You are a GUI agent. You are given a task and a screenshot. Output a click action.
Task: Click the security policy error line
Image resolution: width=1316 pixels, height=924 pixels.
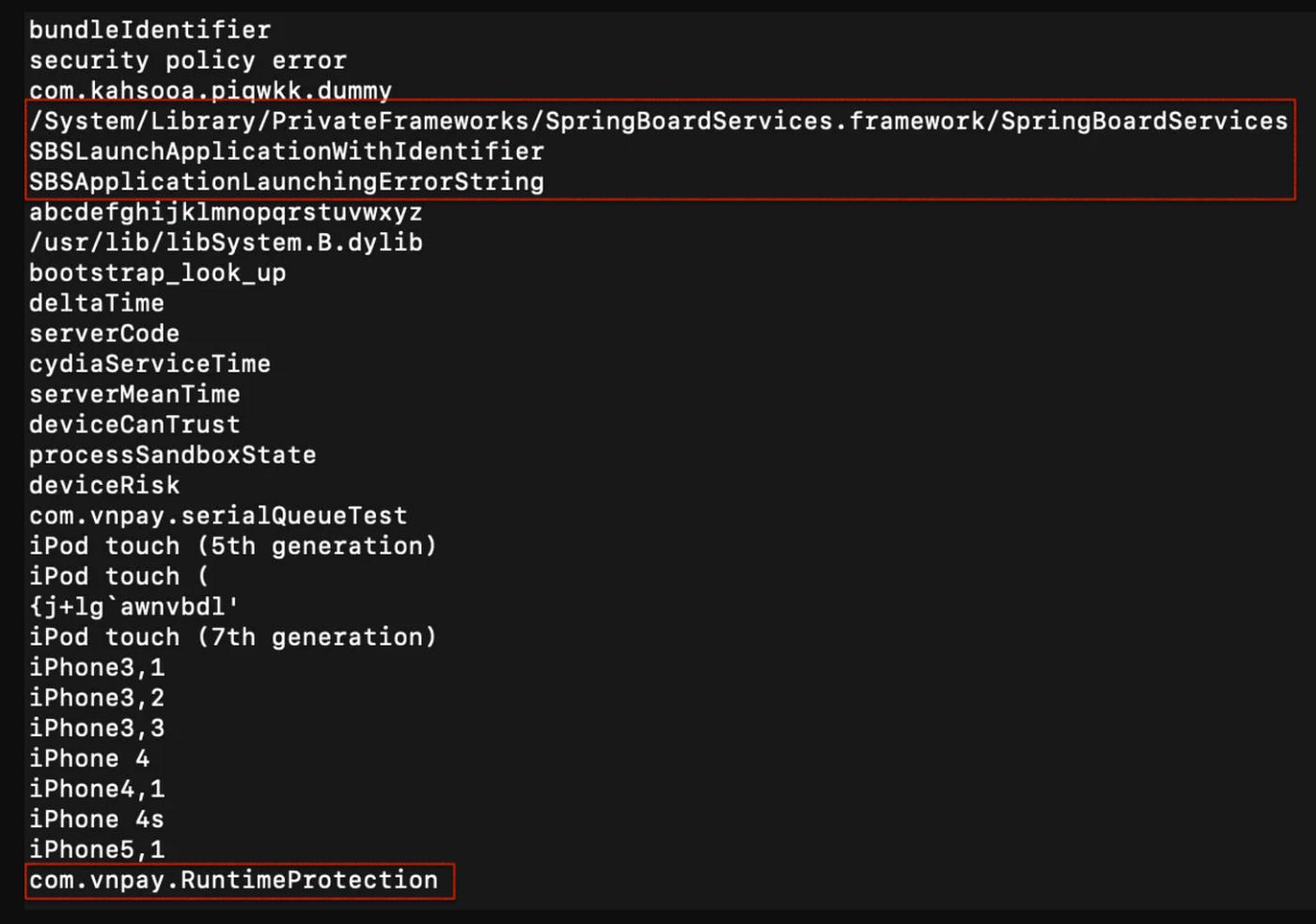click(x=188, y=60)
